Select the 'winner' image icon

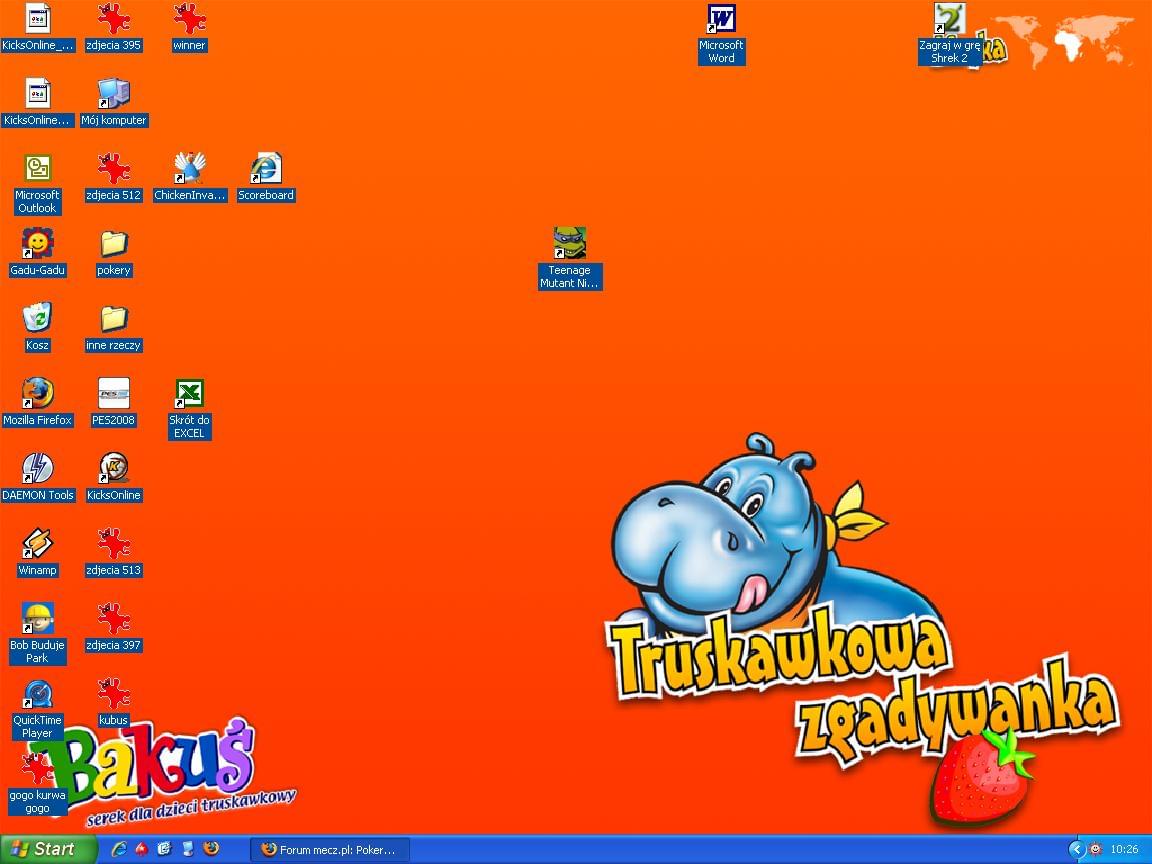coord(189,27)
